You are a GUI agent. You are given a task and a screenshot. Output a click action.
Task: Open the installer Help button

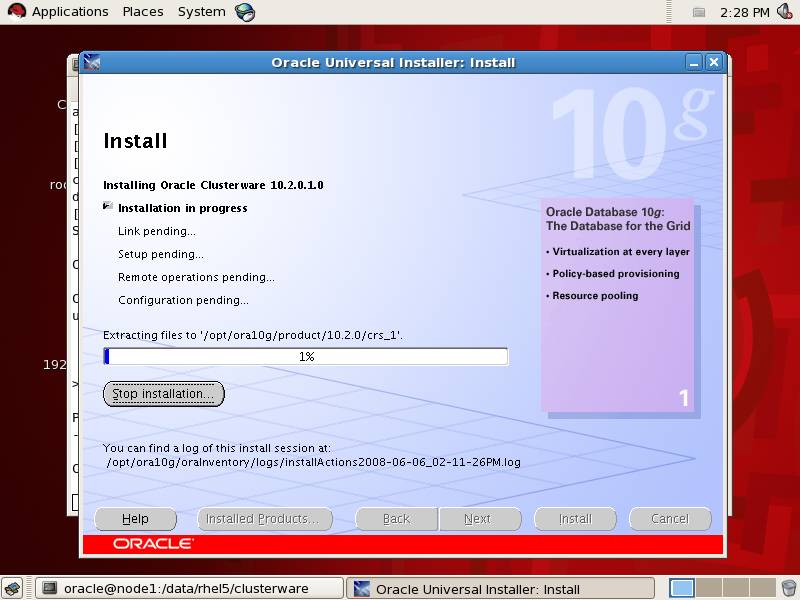[135, 519]
